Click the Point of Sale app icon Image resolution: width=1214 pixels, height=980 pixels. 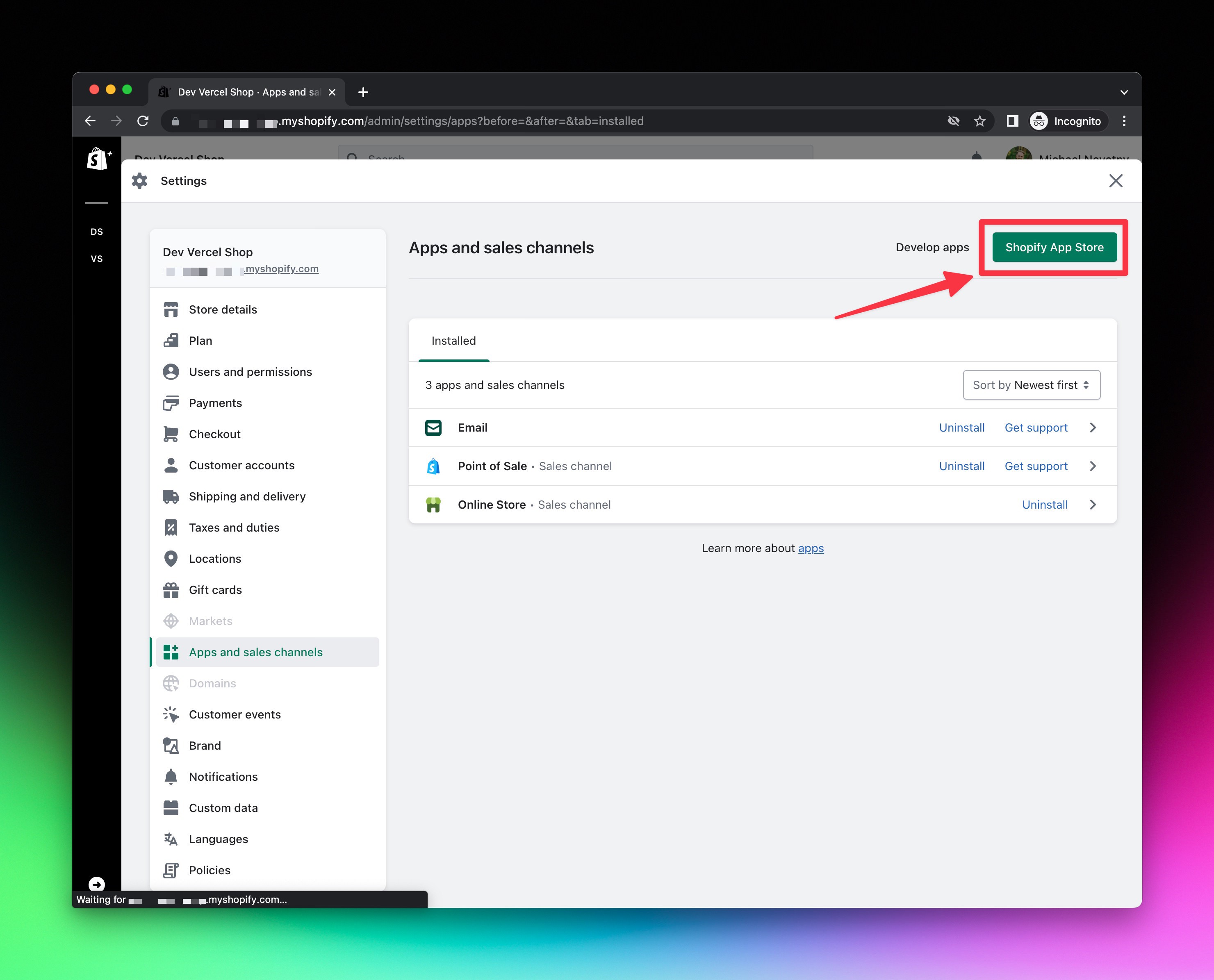(433, 466)
